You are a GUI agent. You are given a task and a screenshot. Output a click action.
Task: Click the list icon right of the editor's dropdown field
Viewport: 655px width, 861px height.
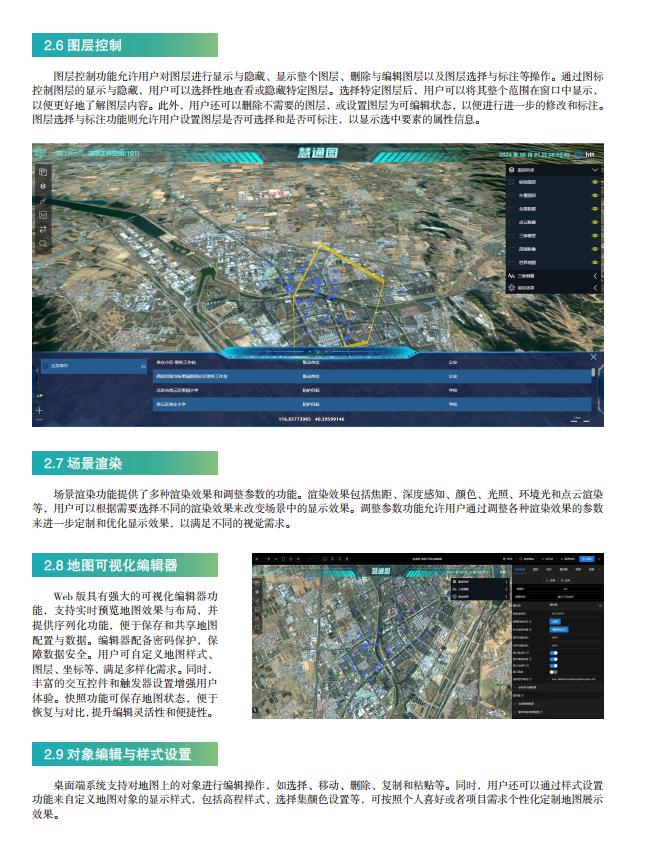point(600,605)
